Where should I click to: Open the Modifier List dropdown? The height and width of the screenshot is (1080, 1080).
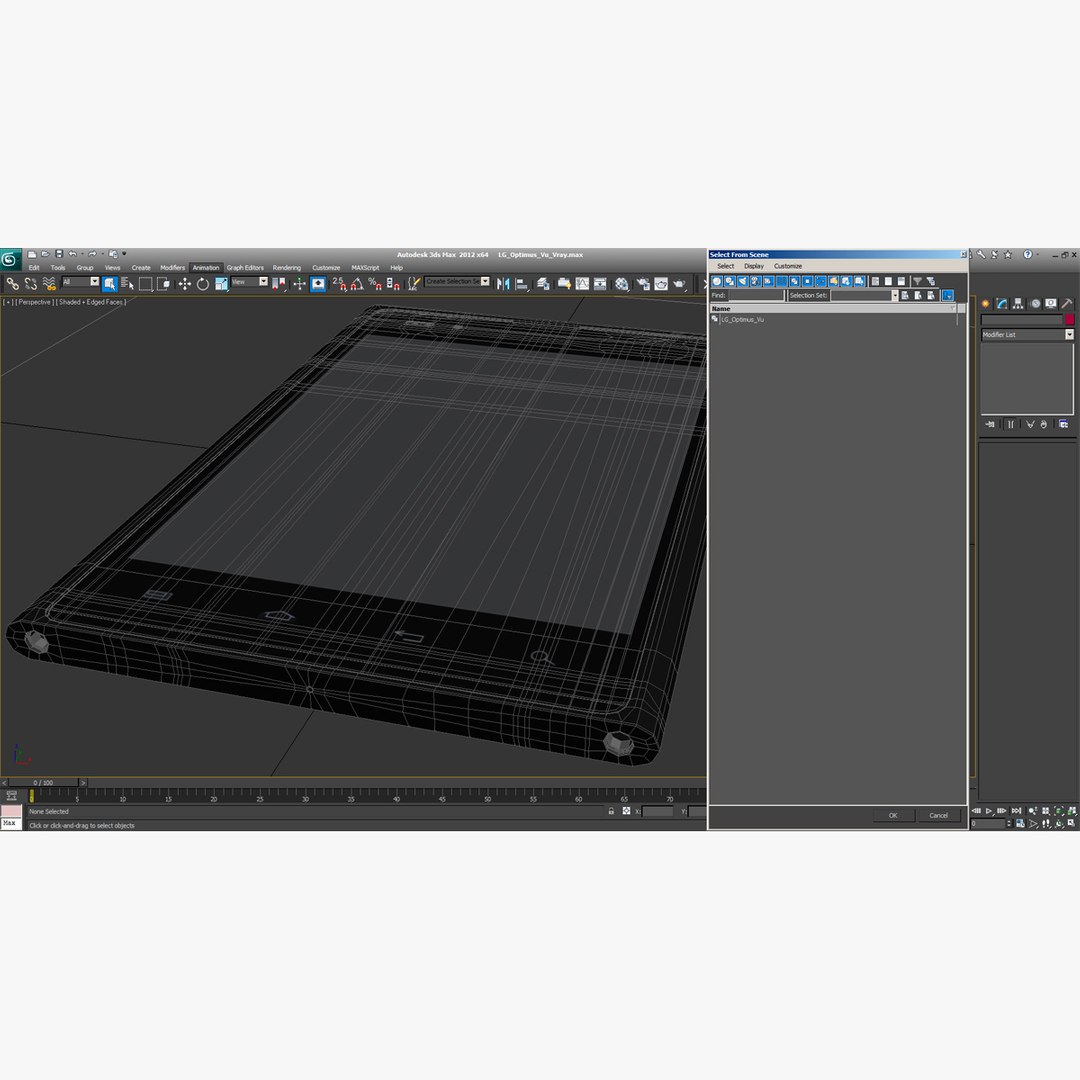click(x=1069, y=335)
